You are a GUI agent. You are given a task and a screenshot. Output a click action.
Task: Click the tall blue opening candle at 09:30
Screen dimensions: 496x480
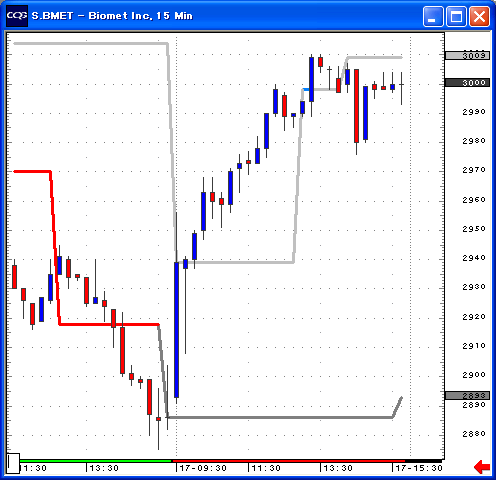click(x=176, y=330)
